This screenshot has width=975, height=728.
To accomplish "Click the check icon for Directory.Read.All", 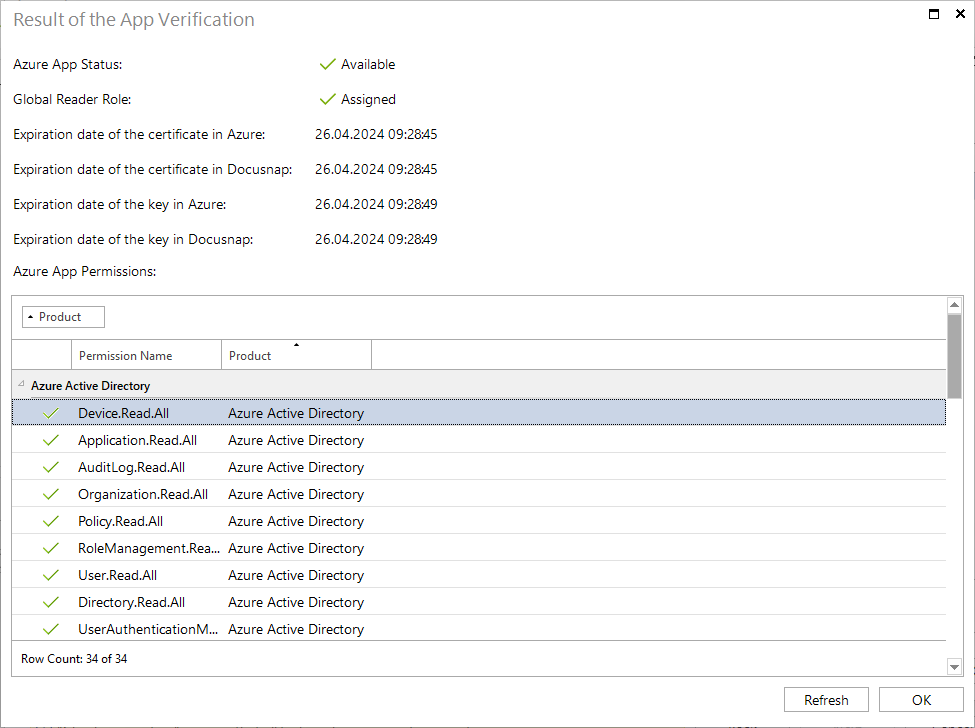I will click(51, 602).
